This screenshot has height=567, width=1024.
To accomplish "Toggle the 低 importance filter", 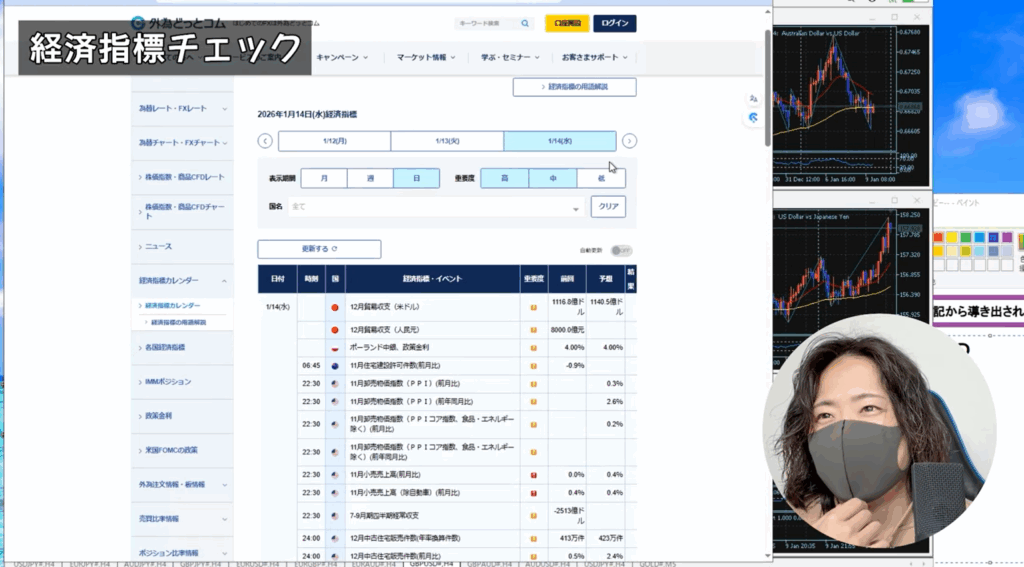I will 601,178.
